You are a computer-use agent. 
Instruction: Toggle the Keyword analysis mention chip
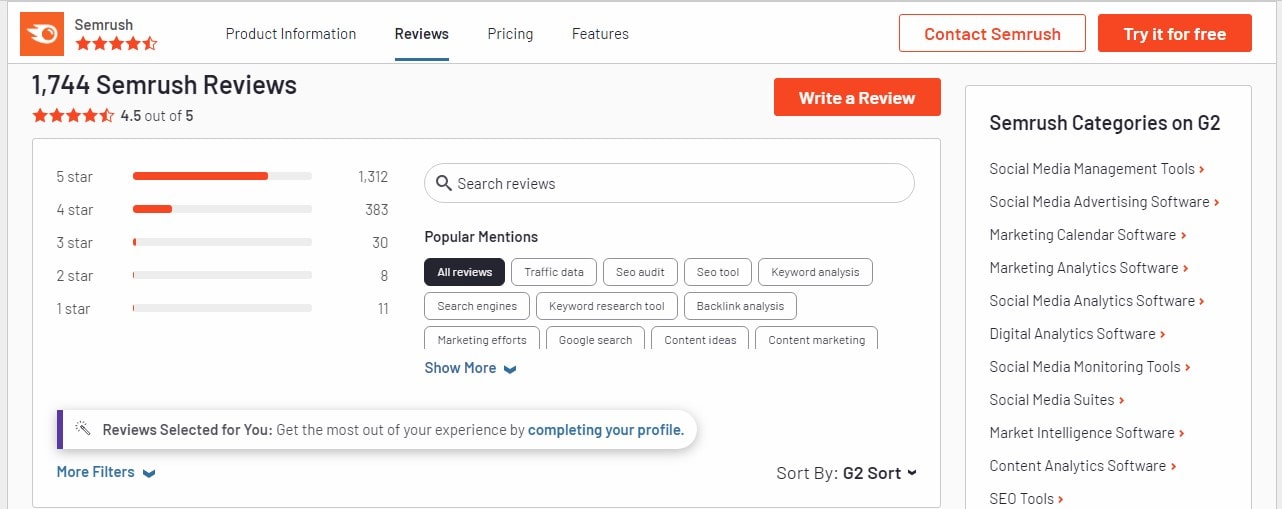click(x=815, y=272)
